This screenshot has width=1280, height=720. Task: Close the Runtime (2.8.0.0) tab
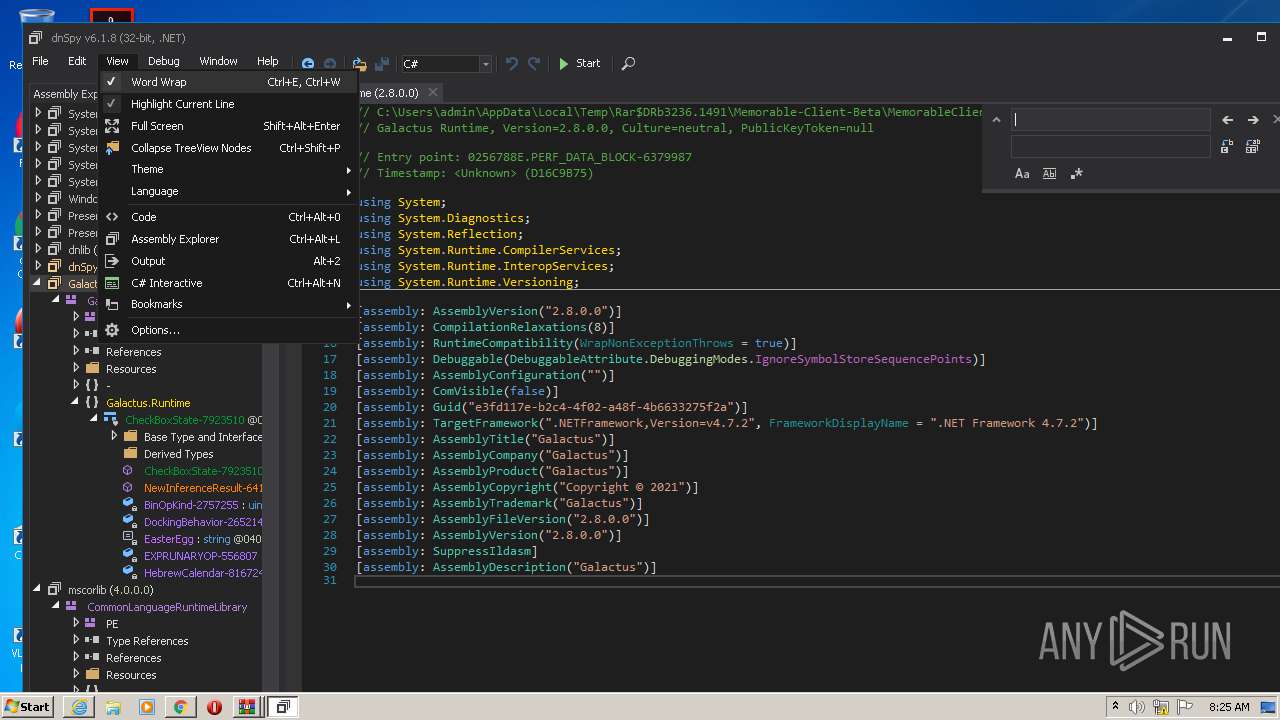pos(431,93)
